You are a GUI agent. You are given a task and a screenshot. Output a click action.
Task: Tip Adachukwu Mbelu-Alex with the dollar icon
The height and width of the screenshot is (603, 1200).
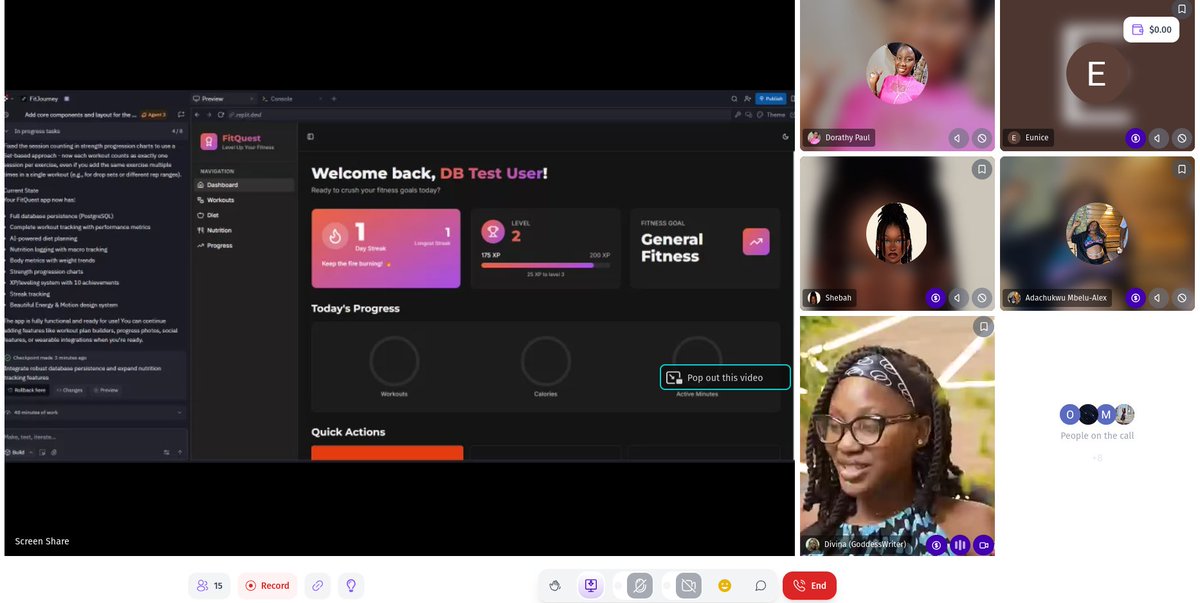[1135, 297]
